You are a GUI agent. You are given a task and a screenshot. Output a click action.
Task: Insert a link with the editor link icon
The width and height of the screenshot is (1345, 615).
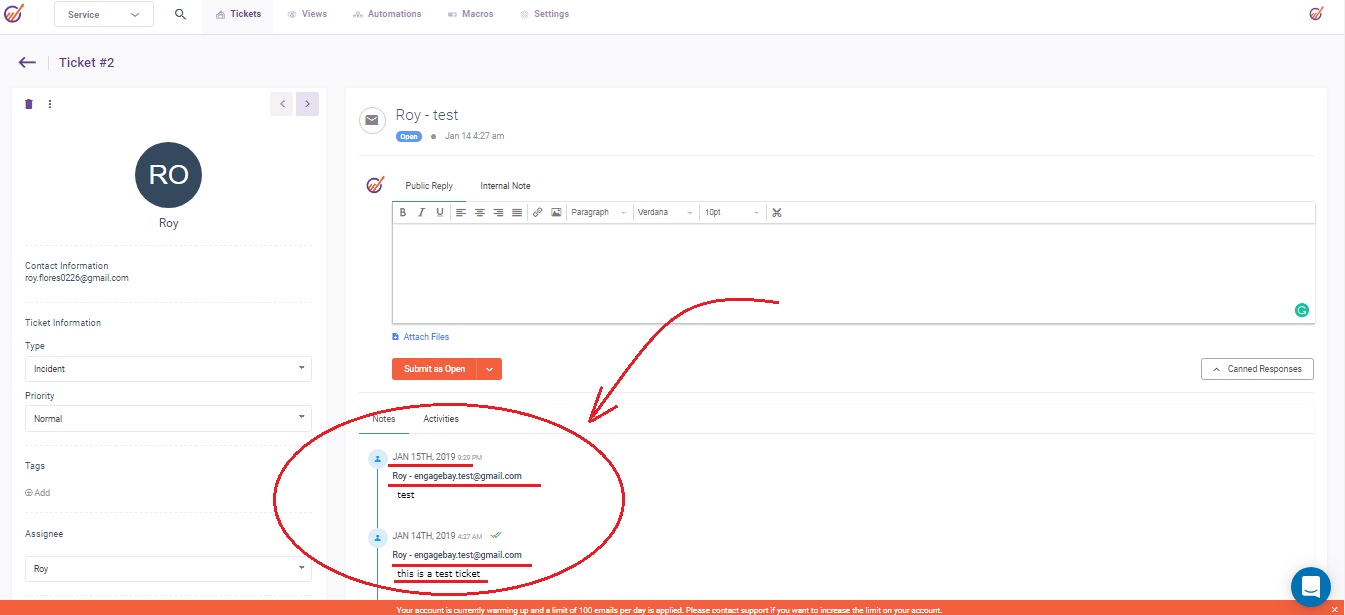tap(537, 213)
